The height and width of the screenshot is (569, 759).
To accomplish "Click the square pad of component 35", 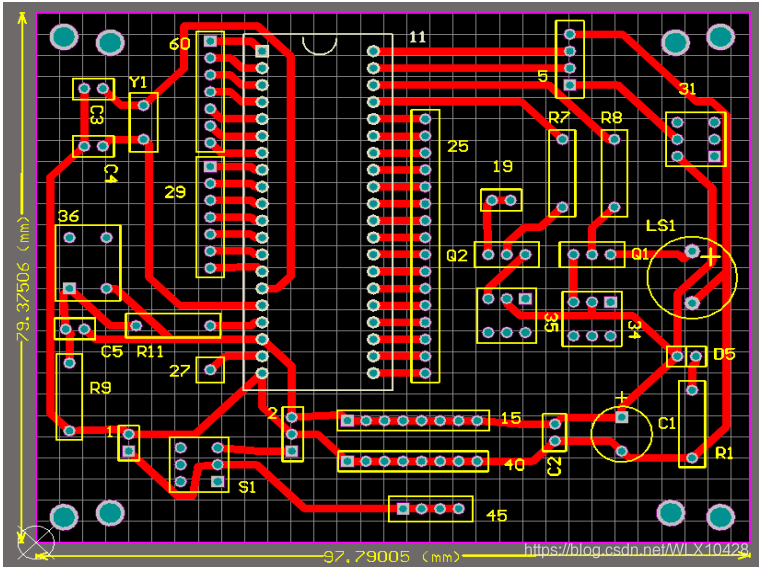I will [x=525, y=298].
